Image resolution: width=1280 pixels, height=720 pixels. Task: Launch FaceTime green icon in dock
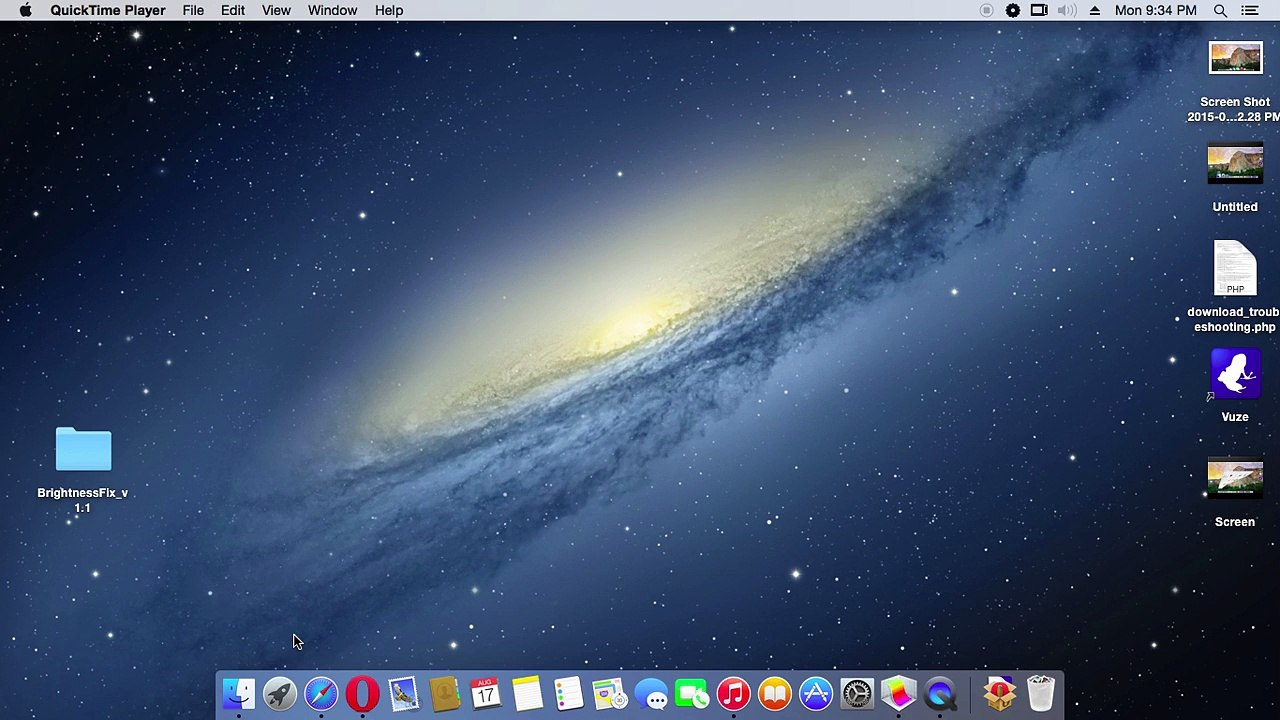pos(692,694)
